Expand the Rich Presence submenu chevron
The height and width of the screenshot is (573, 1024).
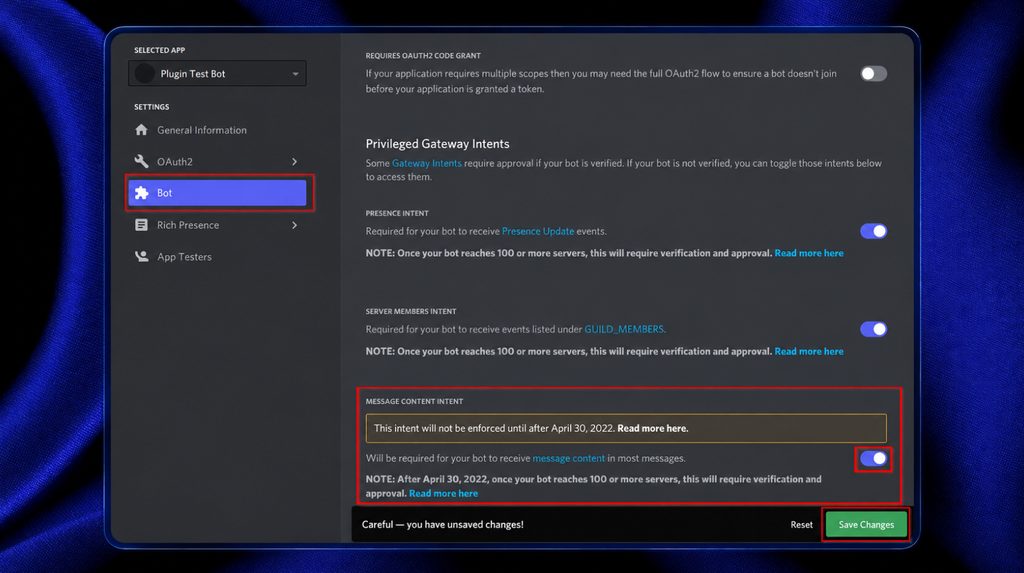coord(295,225)
